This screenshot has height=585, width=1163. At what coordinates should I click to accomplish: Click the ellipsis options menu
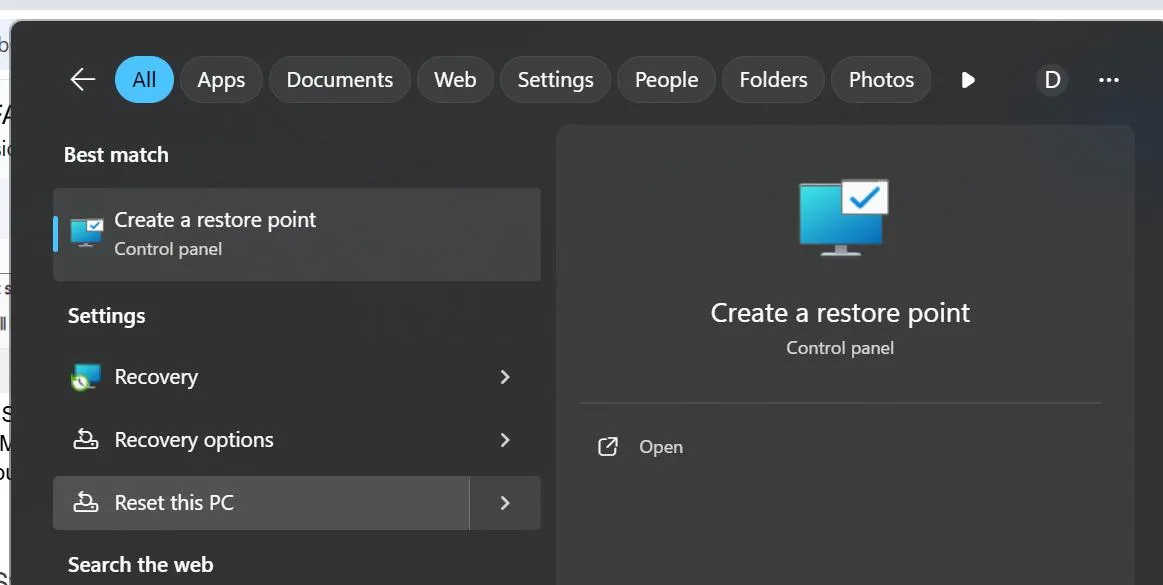tap(1108, 80)
